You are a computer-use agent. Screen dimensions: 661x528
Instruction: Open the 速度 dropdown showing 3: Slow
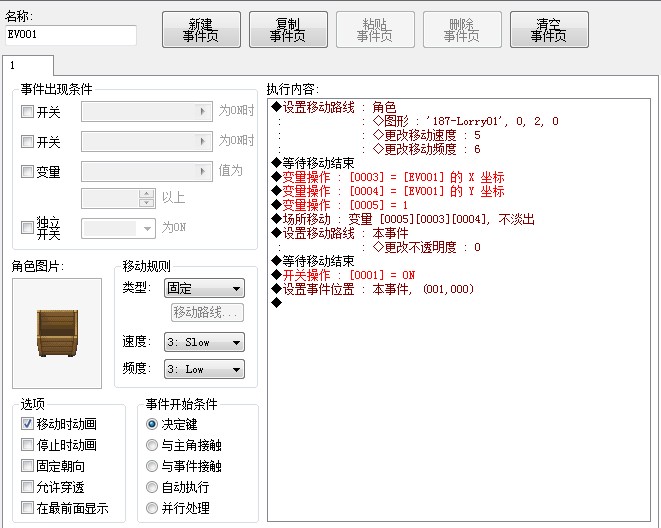(x=204, y=343)
